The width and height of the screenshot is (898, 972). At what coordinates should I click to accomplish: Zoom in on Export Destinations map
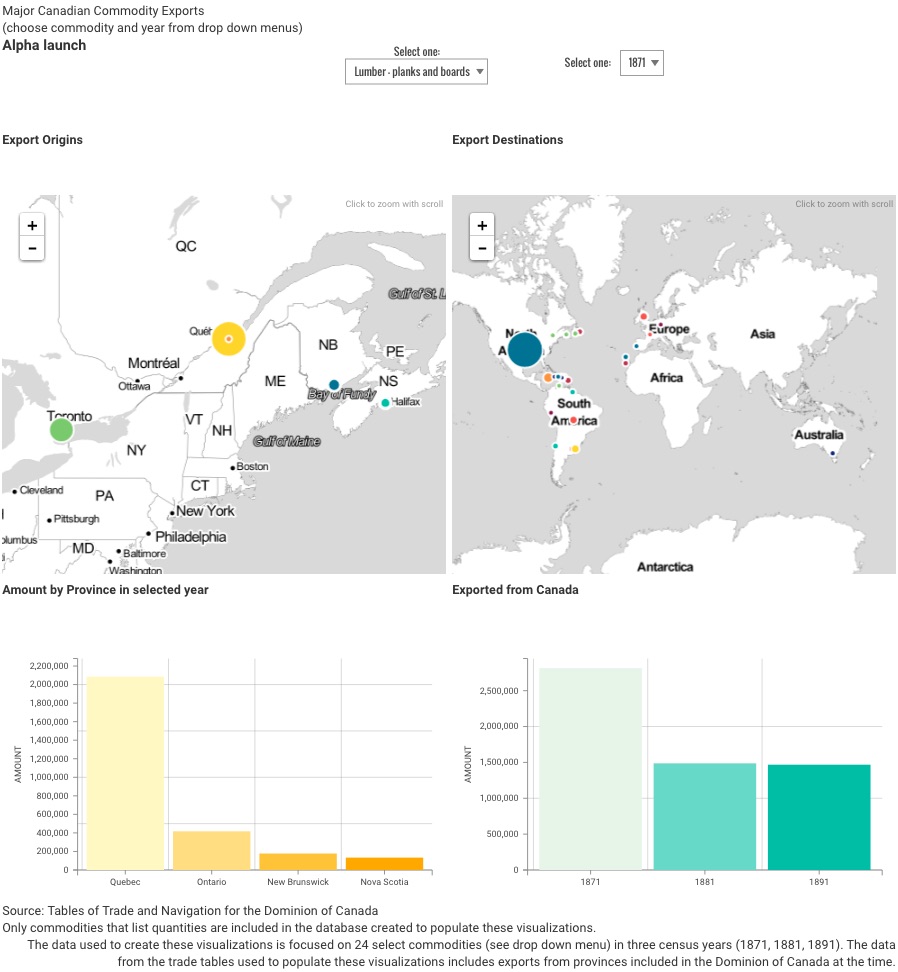pyautogui.click(x=482, y=226)
